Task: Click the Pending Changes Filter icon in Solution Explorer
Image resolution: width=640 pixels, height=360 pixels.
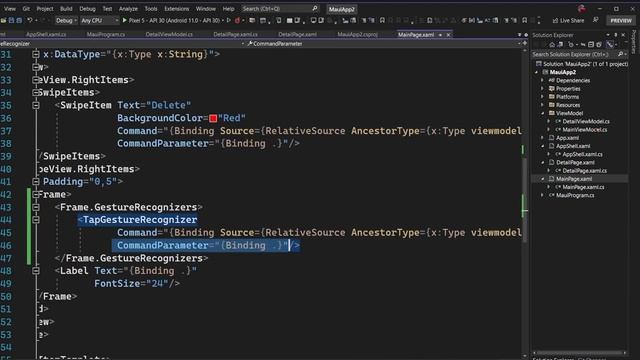Action: [571, 44]
